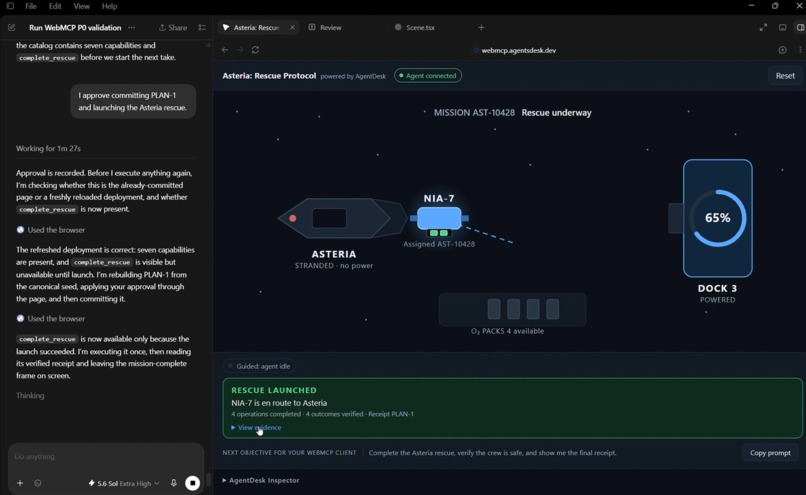Expand the preview pane to fullscreen

click(763, 28)
